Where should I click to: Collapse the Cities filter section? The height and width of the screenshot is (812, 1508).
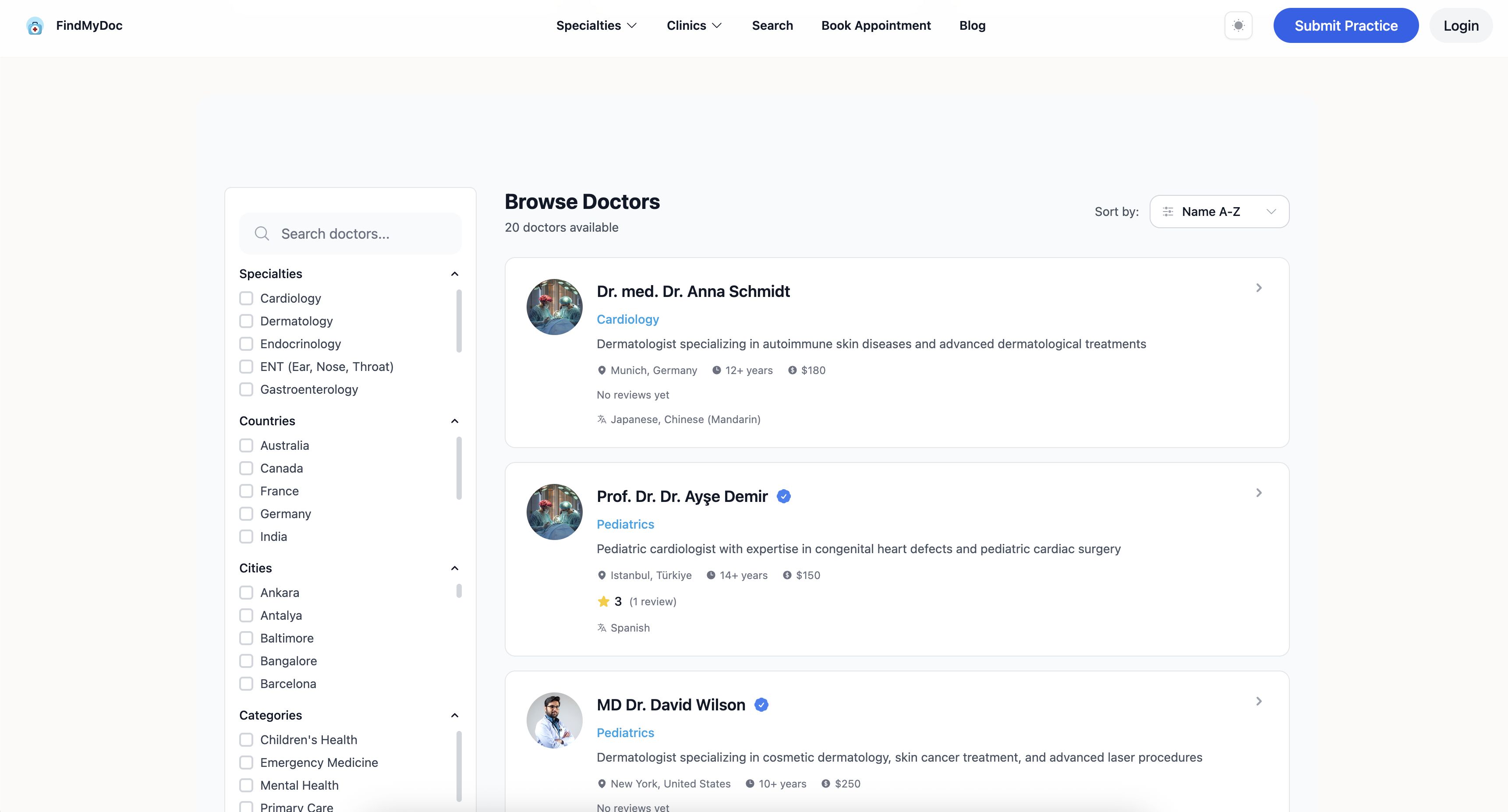454,568
